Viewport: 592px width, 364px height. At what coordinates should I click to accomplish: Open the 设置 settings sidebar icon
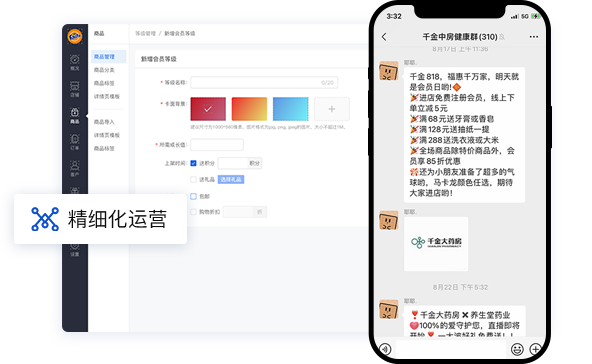75,250
